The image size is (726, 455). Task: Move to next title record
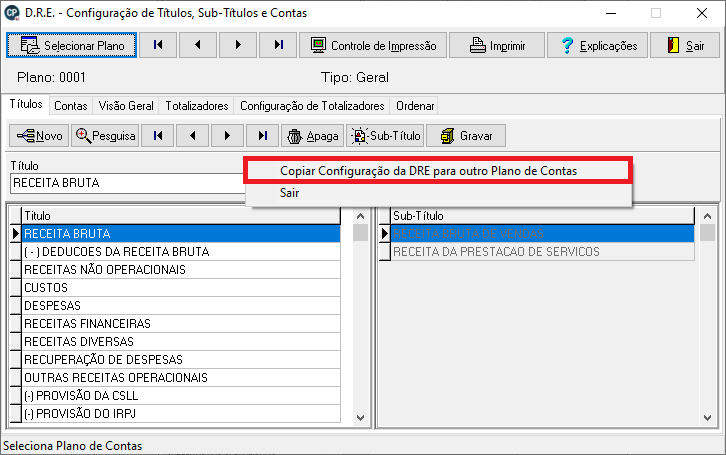(227, 136)
